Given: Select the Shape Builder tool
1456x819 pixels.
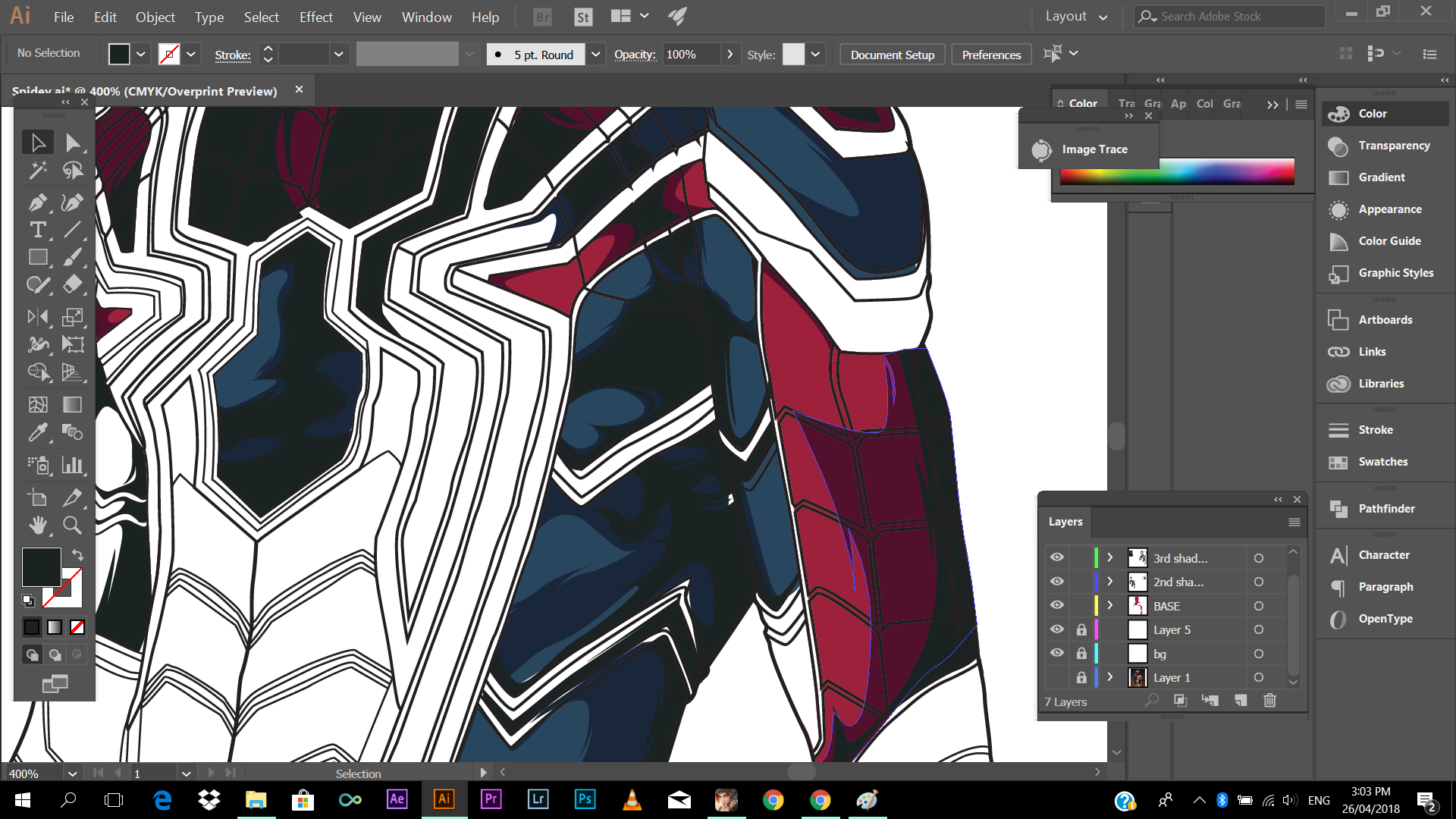Looking at the screenshot, I should pyautogui.click(x=38, y=372).
